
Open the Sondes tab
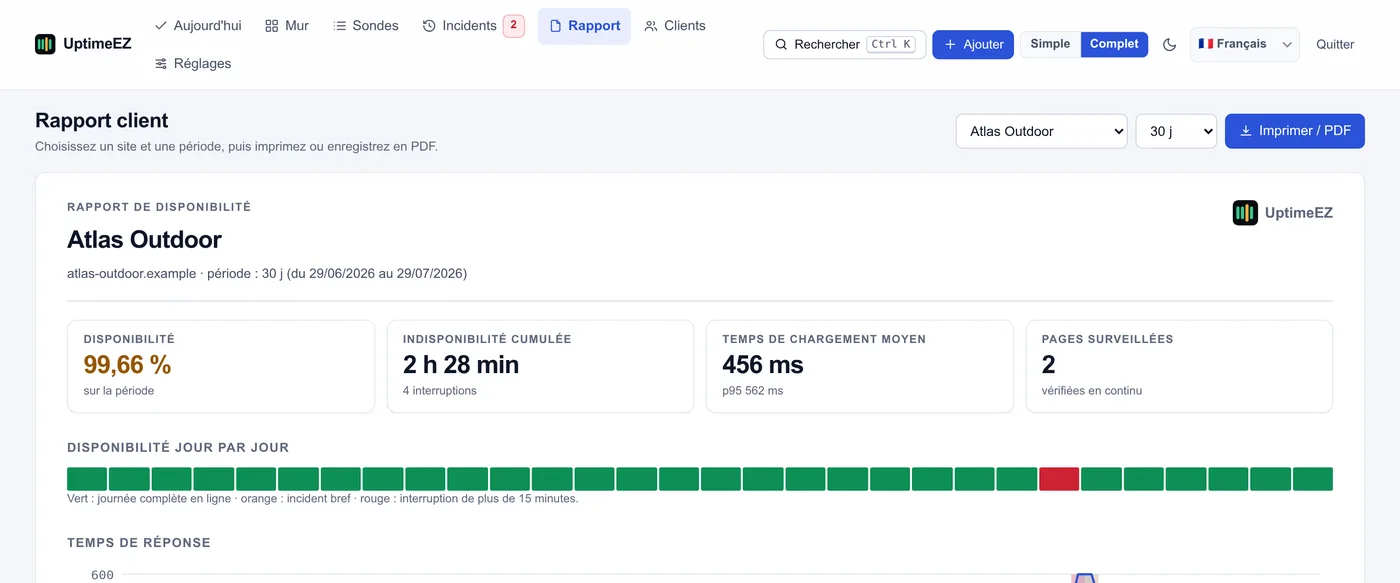pyautogui.click(x=366, y=26)
